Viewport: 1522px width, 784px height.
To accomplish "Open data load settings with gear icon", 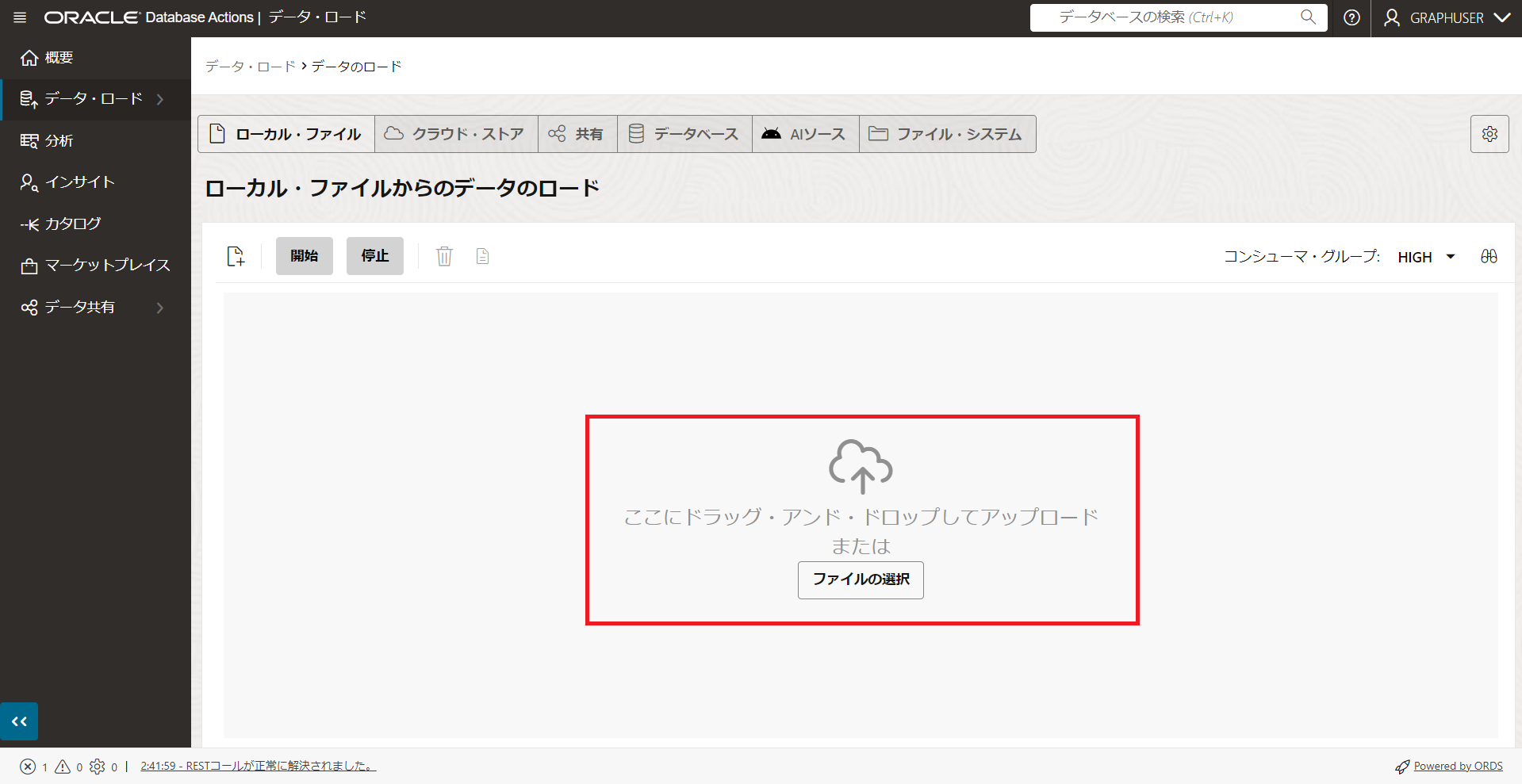I will pyautogui.click(x=1489, y=134).
